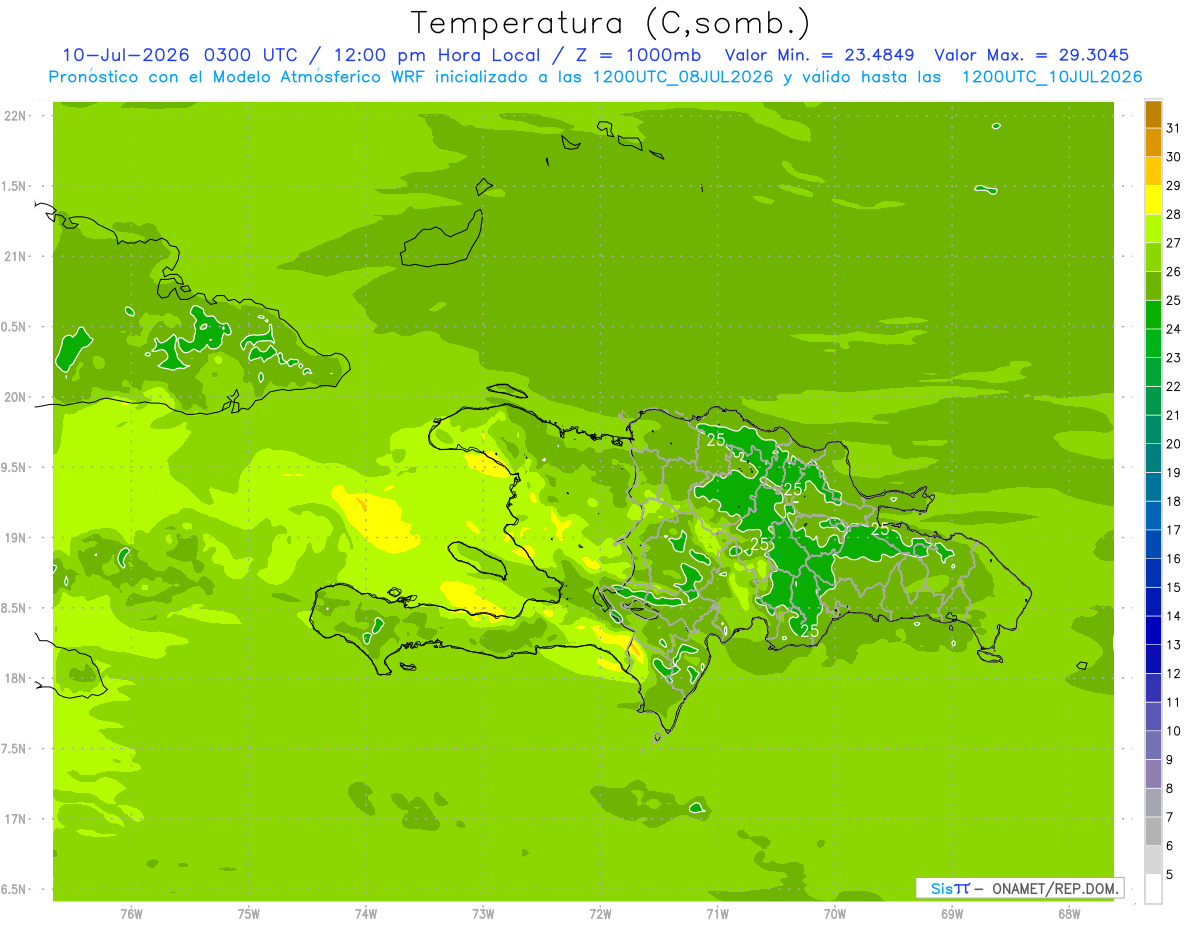Image resolution: width=1200 pixels, height=927 pixels.
Task: Pick the purple swatch between 9 and 10
Action: tap(1153, 745)
